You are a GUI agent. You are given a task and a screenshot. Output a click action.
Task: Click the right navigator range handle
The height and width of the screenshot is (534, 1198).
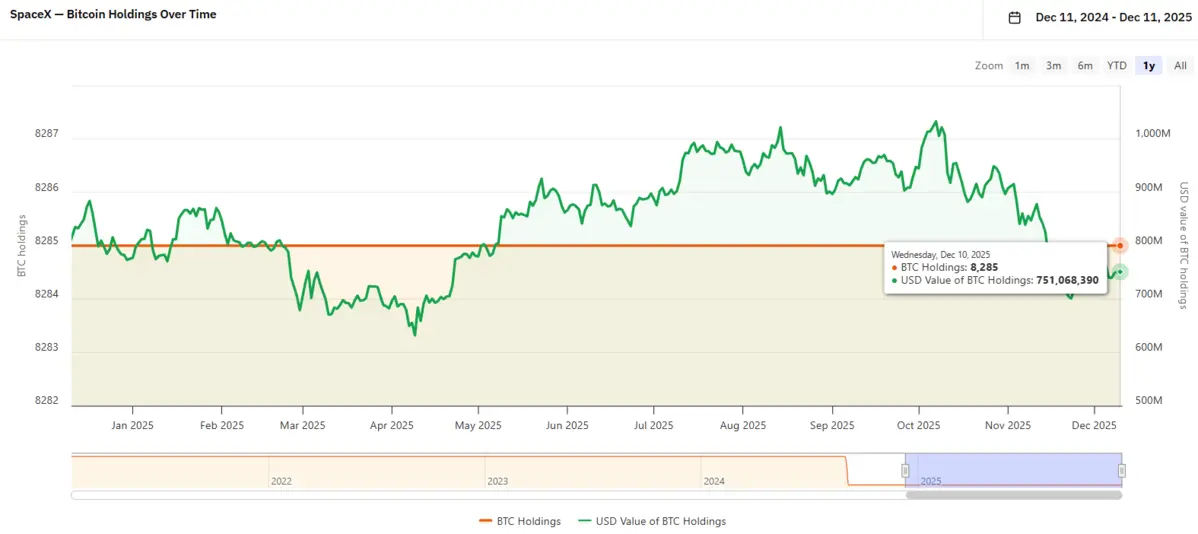pos(1122,470)
